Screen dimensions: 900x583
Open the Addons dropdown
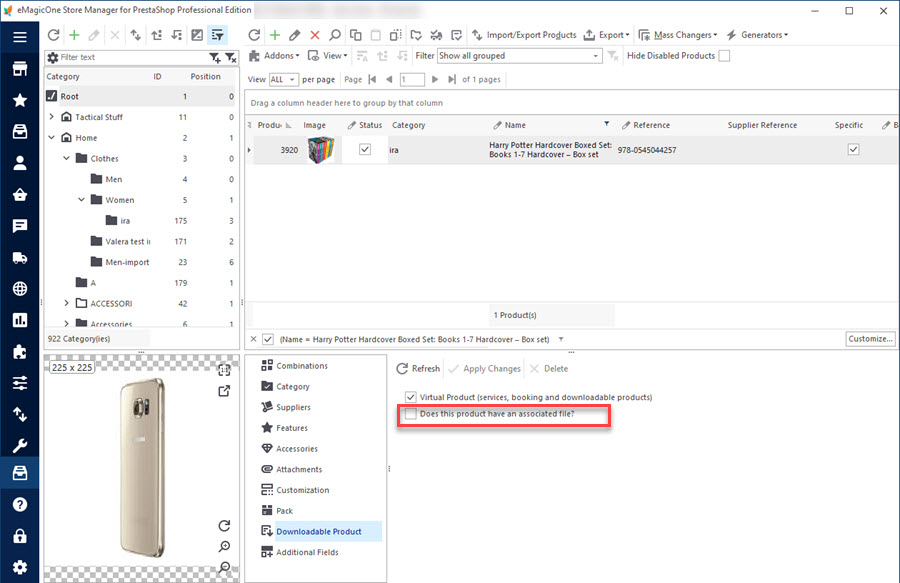click(x=274, y=56)
